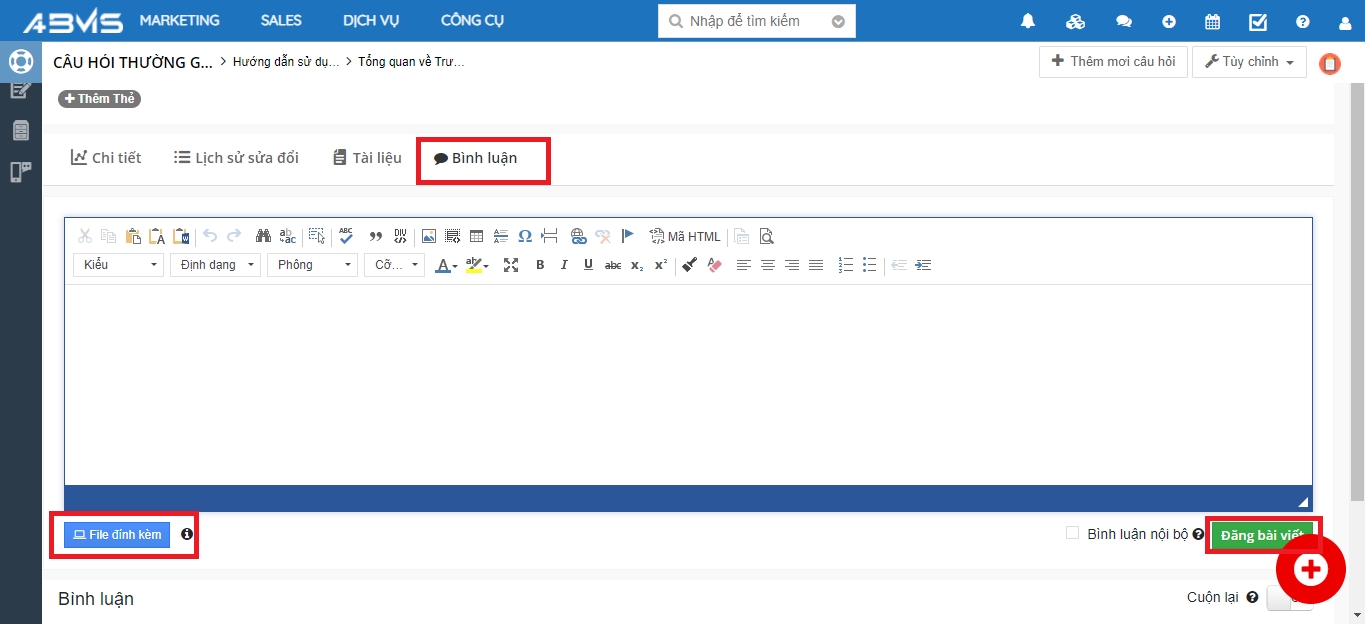The height and width of the screenshot is (624, 1365).
Task: Maximize the editor with fullscreen icon
Action: click(x=511, y=265)
